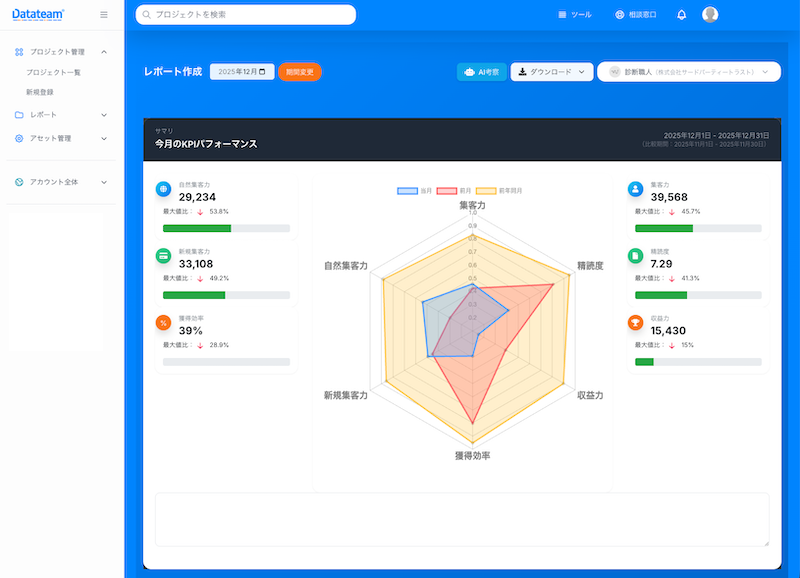Click the AI考察 button
Image resolution: width=800 pixels, height=578 pixels.
tap(482, 72)
